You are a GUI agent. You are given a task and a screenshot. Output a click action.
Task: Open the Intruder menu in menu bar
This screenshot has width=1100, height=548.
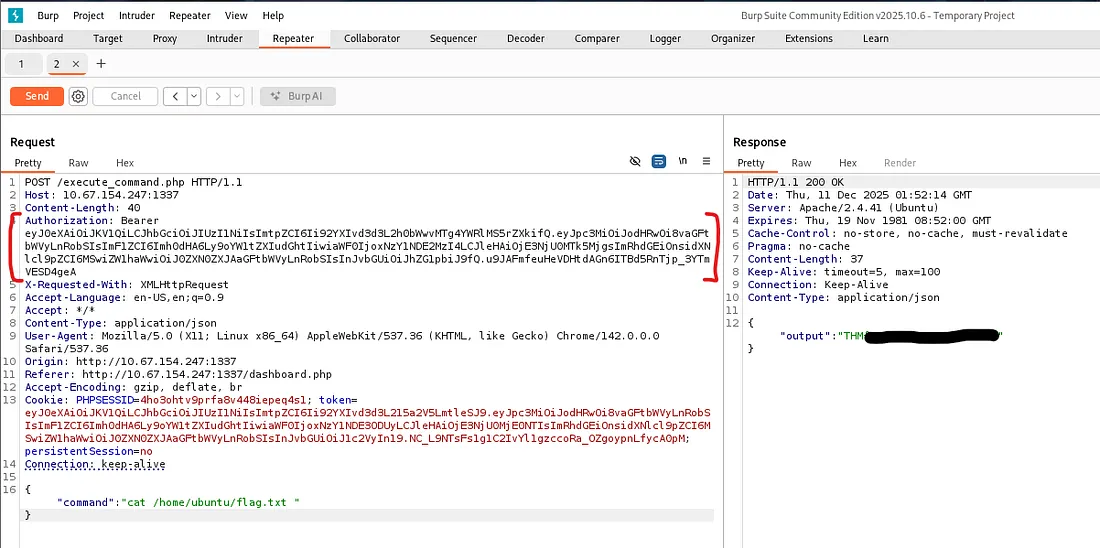(x=137, y=16)
